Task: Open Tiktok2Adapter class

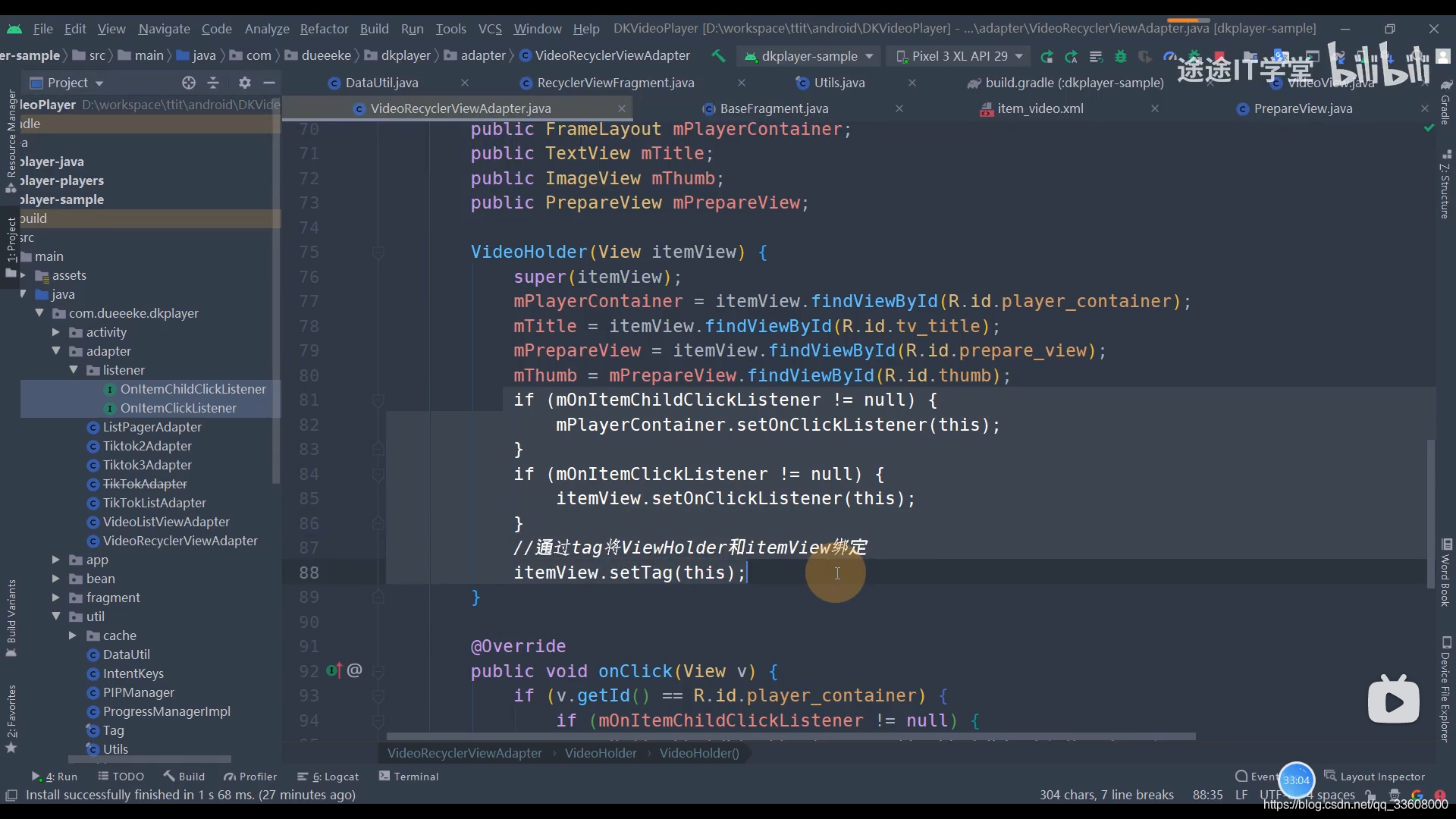Action: click(x=147, y=446)
